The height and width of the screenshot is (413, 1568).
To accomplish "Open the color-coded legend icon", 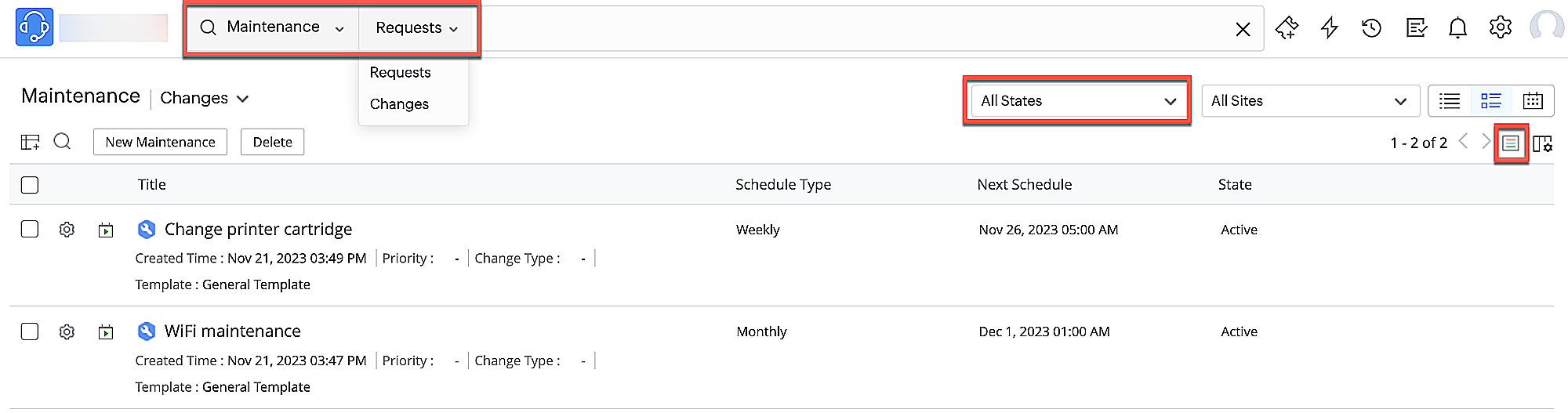I will pyautogui.click(x=1511, y=143).
